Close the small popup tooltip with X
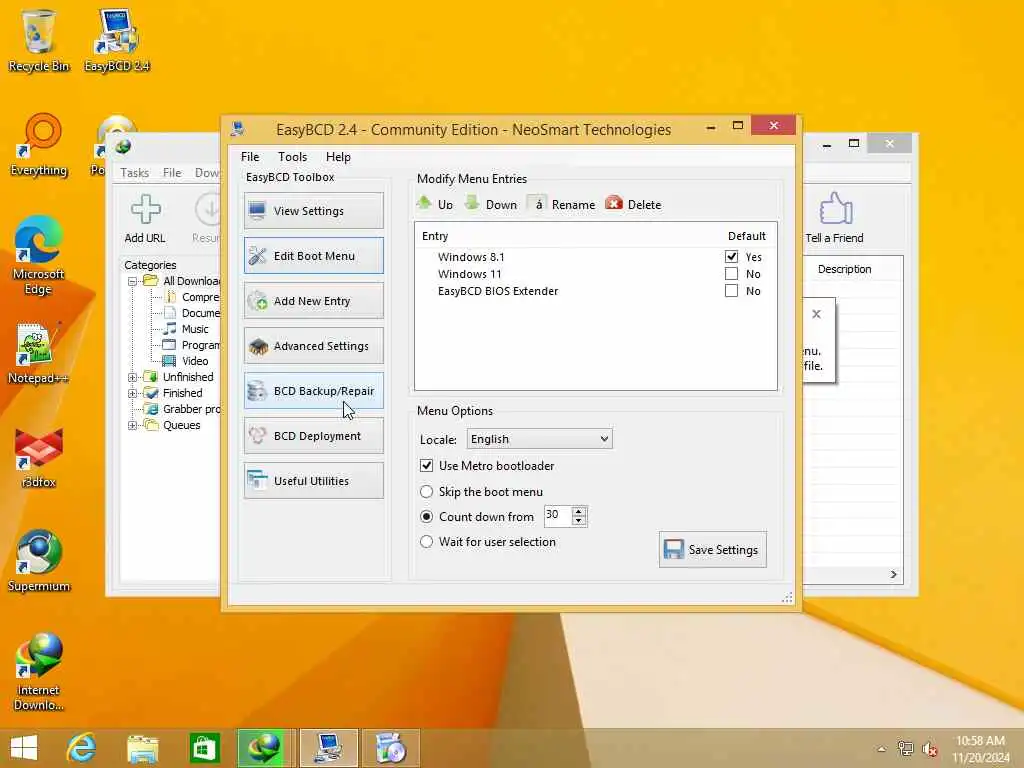The height and width of the screenshot is (768, 1024). pyautogui.click(x=816, y=314)
